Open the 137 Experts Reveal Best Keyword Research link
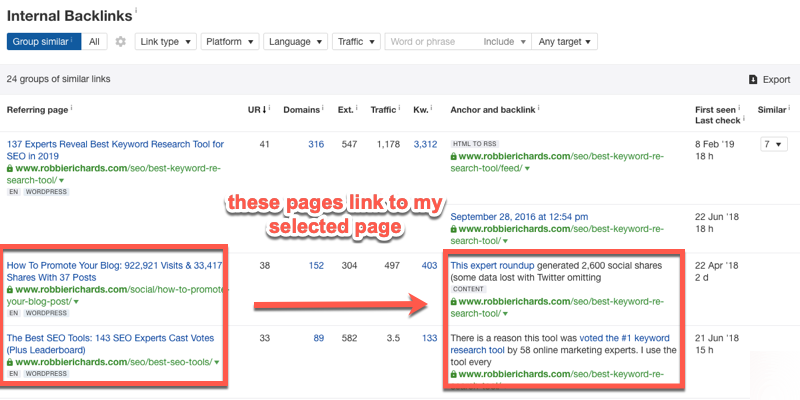The height and width of the screenshot is (400, 800). (x=115, y=150)
